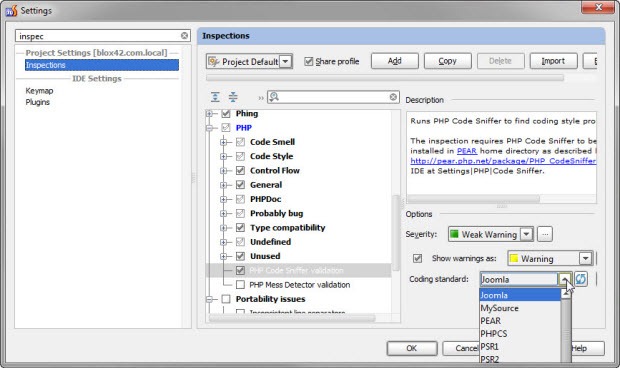This screenshot has width=620, height=368.
Task: Clear the settings search field text
Action: click(x=184, y=36)
